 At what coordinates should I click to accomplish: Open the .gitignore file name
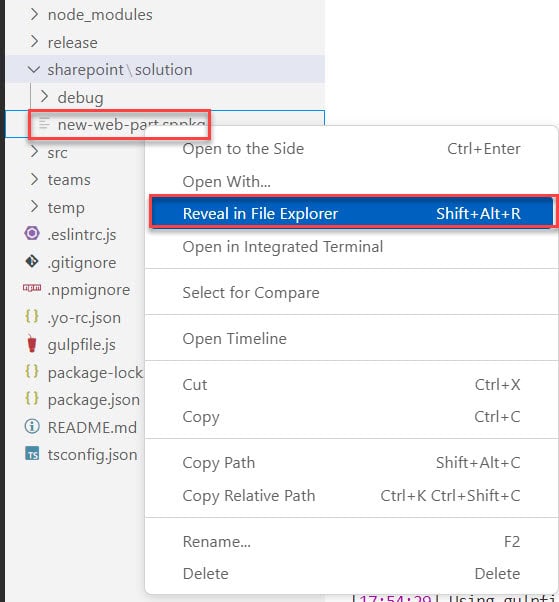(82, 263)
